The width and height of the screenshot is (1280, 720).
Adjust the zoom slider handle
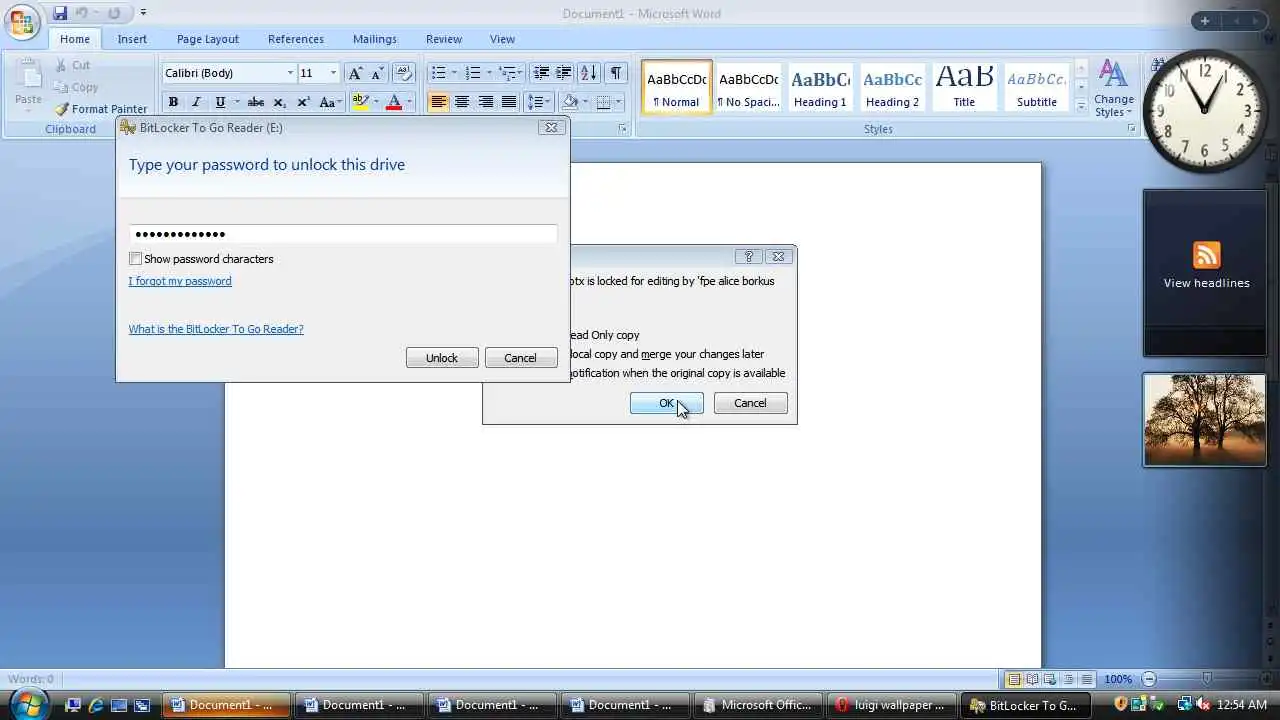click(1207, 680)
